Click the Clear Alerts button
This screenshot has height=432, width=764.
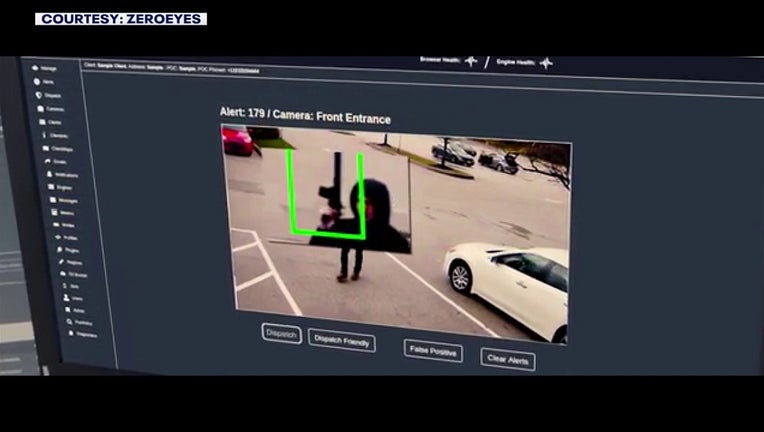pyautogui.click(x=508, y=359)
